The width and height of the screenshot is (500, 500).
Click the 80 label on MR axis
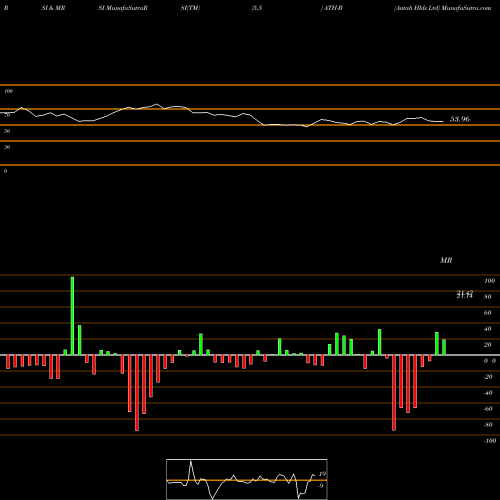tap(488, 297)
